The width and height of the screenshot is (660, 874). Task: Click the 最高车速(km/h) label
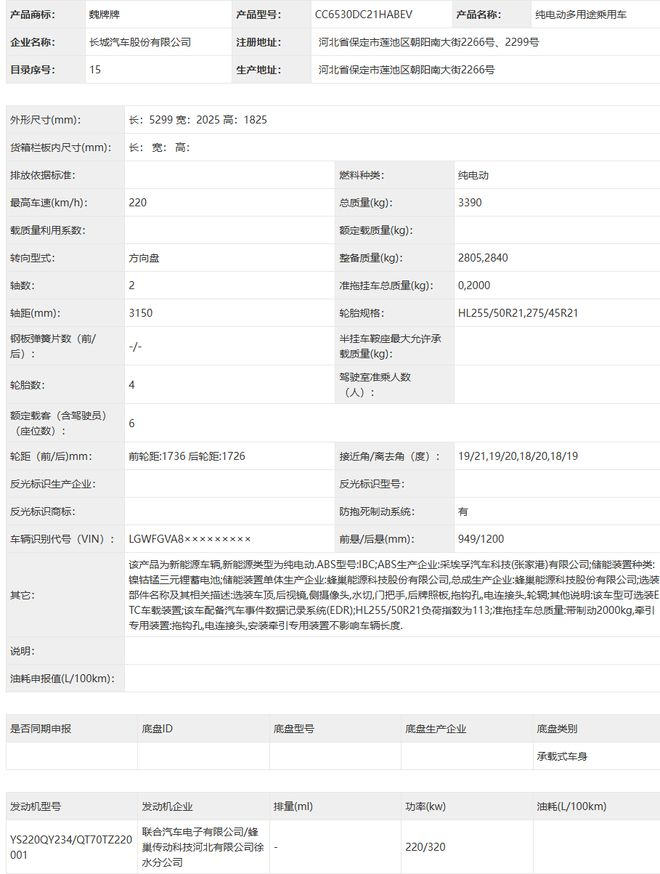48,203
